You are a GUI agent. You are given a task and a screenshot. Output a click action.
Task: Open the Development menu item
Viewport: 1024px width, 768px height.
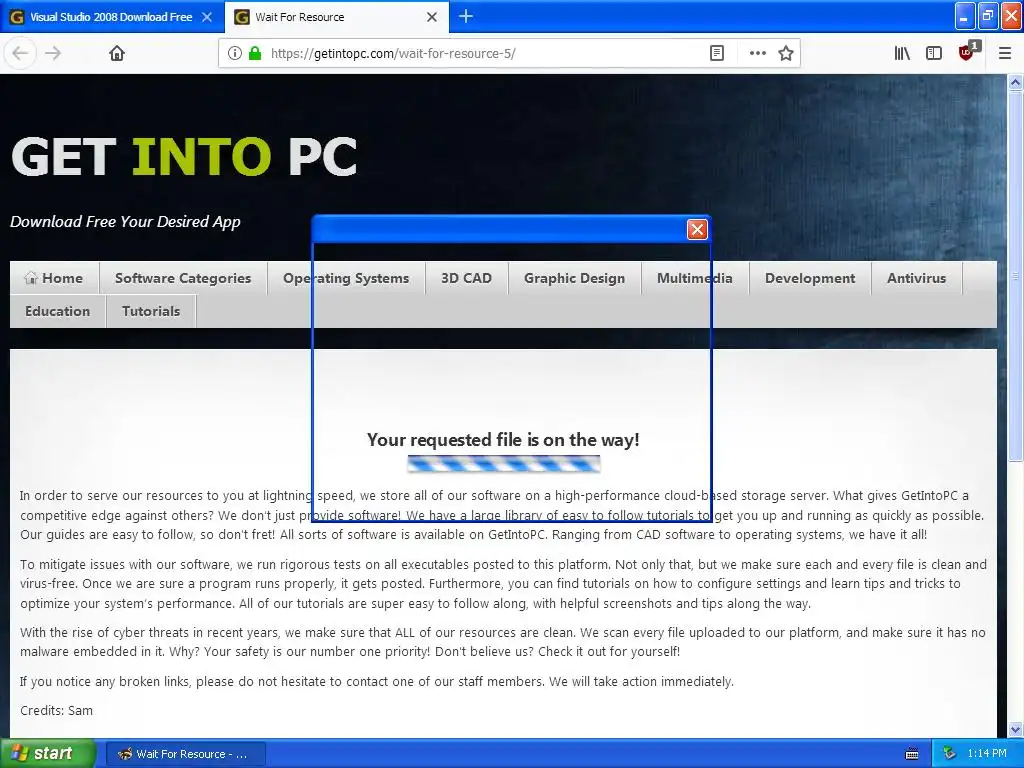click(x=810, y=278)
